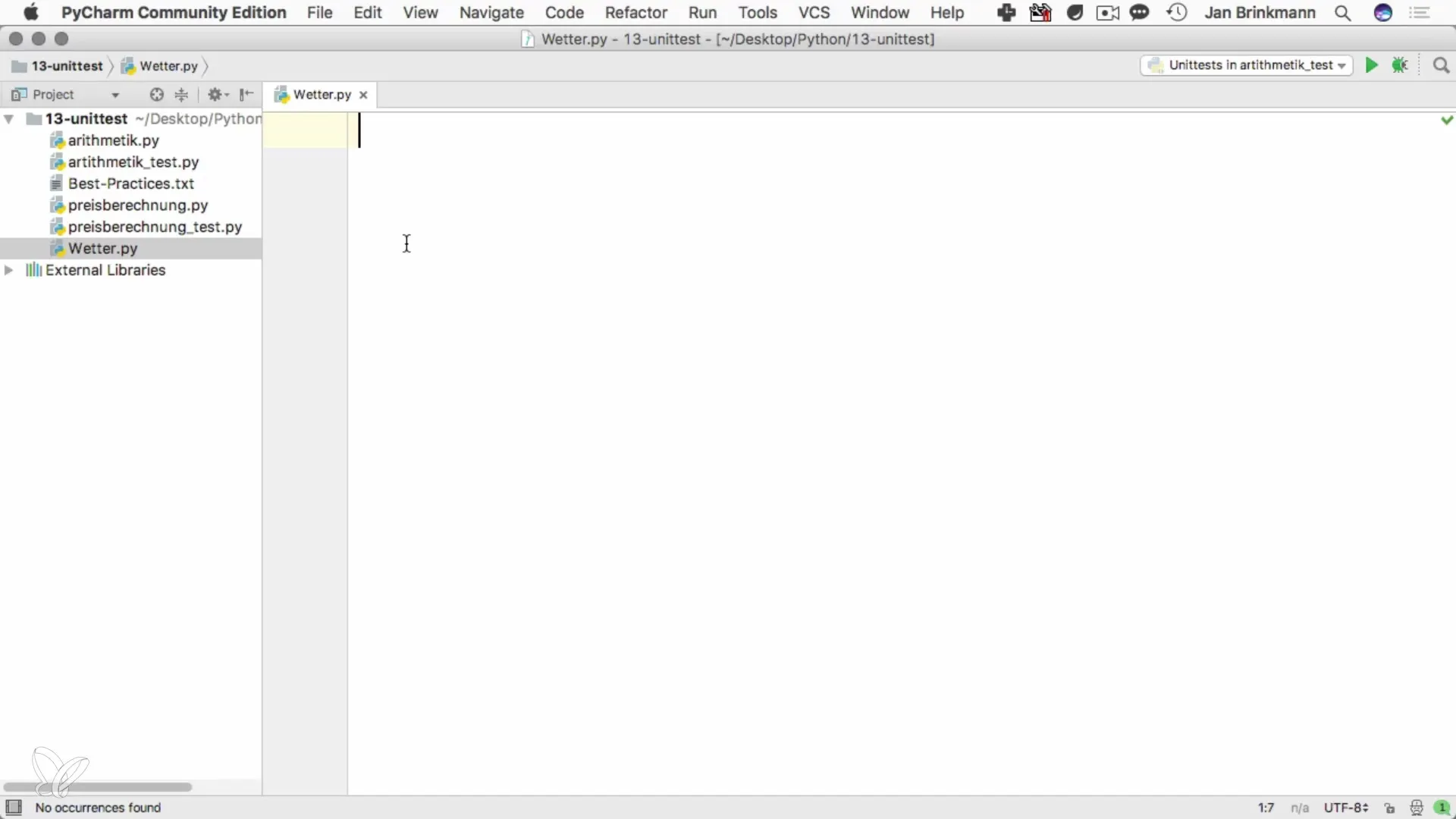Image resolution: width=1456 pixels, height=819 pixels.
Task: Click Scroll from Source target icon
Action: 156,95
